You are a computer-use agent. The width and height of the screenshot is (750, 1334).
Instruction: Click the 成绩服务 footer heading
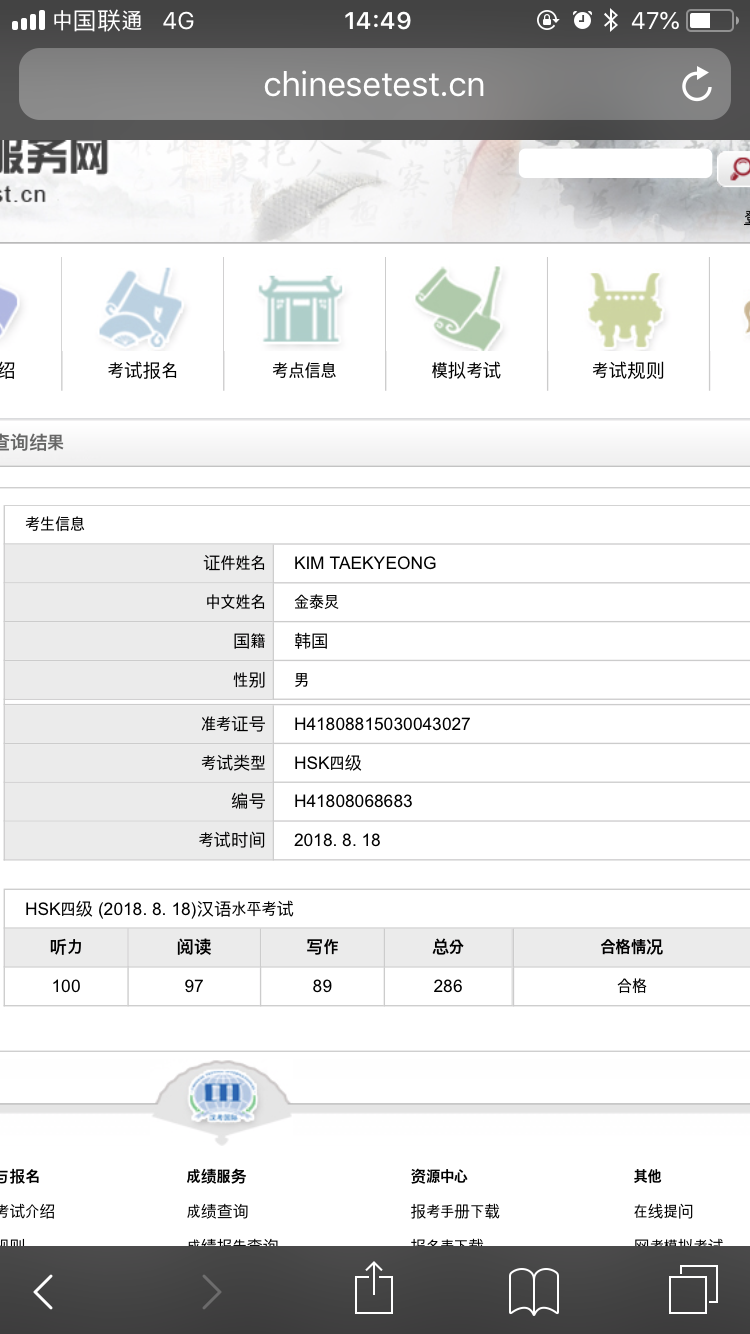(216, 1176)
